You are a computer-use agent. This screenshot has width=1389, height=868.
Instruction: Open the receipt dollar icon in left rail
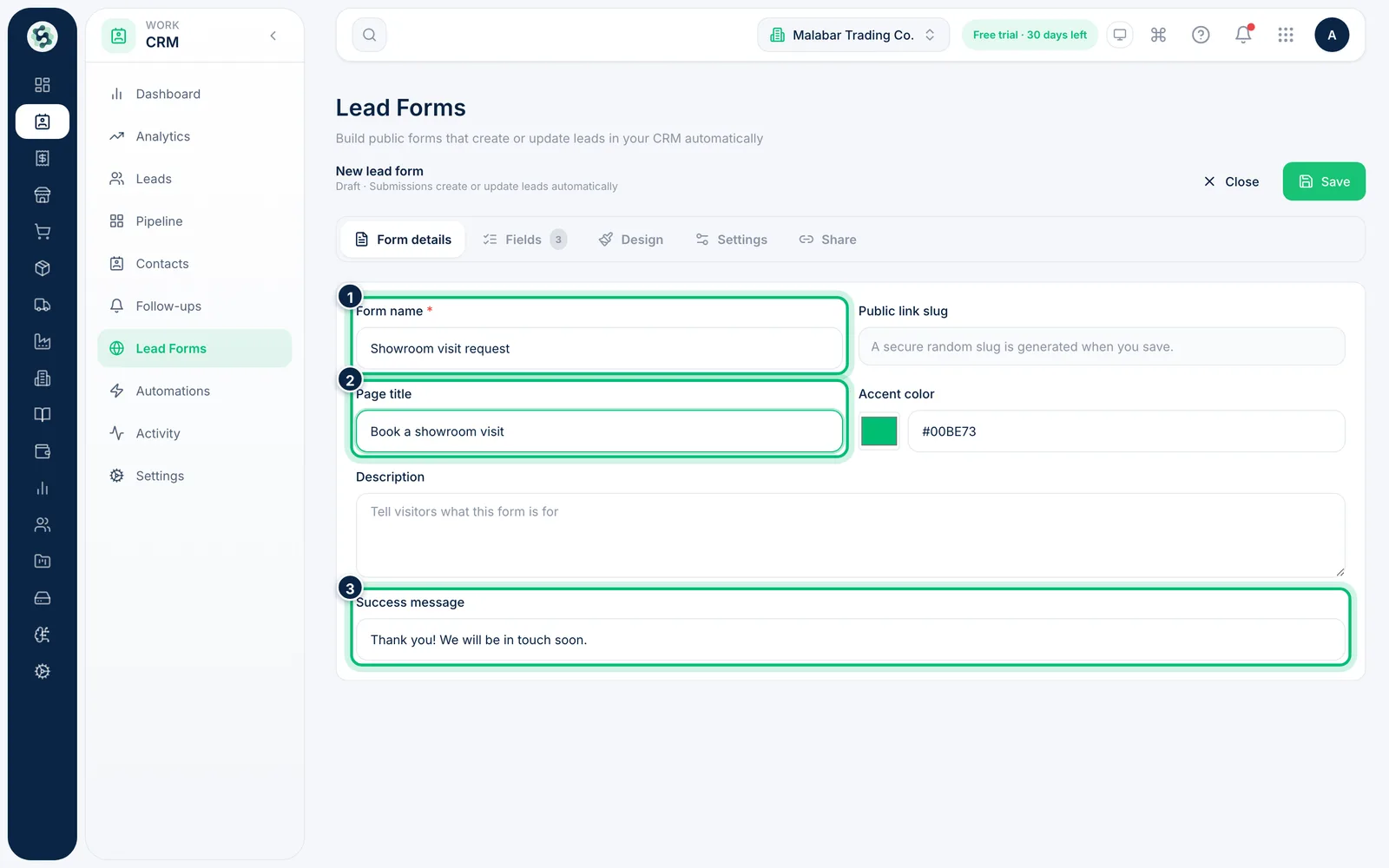[x=42, y=158]
